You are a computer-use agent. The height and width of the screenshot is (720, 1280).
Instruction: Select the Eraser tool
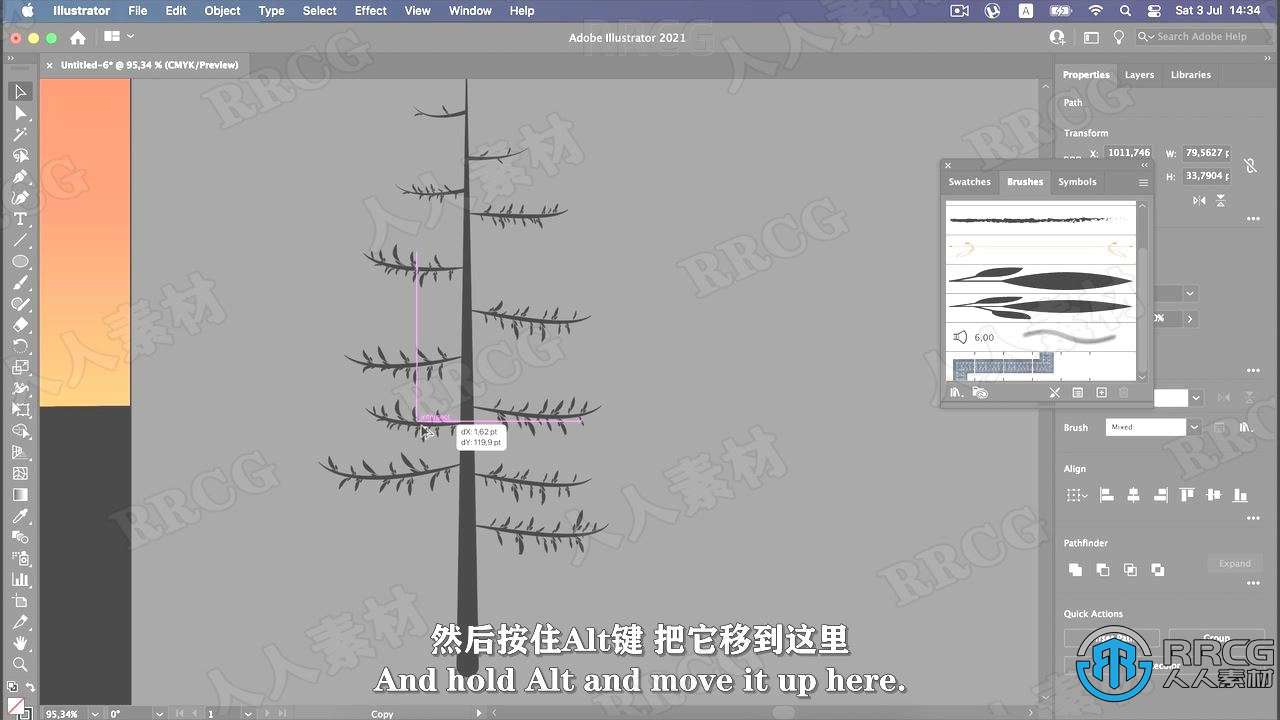click(20, 325)
